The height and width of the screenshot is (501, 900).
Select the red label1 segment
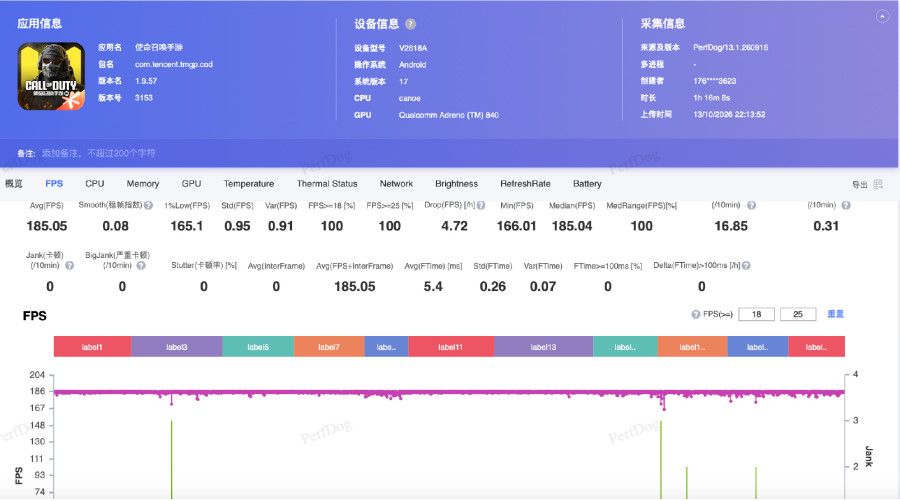pos(92,347)
